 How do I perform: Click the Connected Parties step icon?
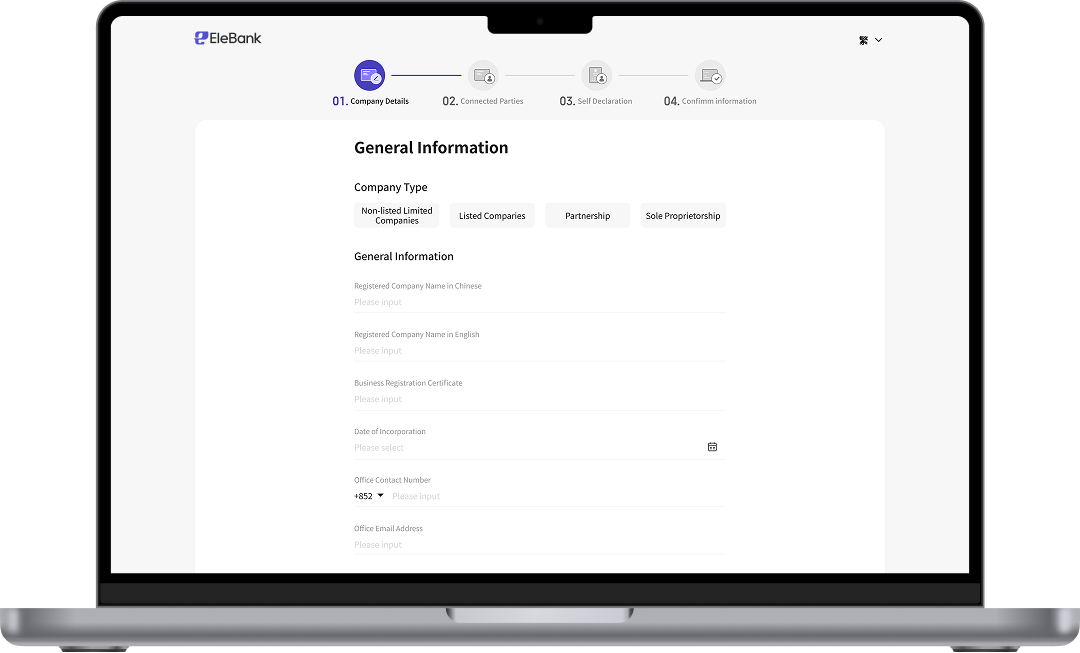coord(483,76)
